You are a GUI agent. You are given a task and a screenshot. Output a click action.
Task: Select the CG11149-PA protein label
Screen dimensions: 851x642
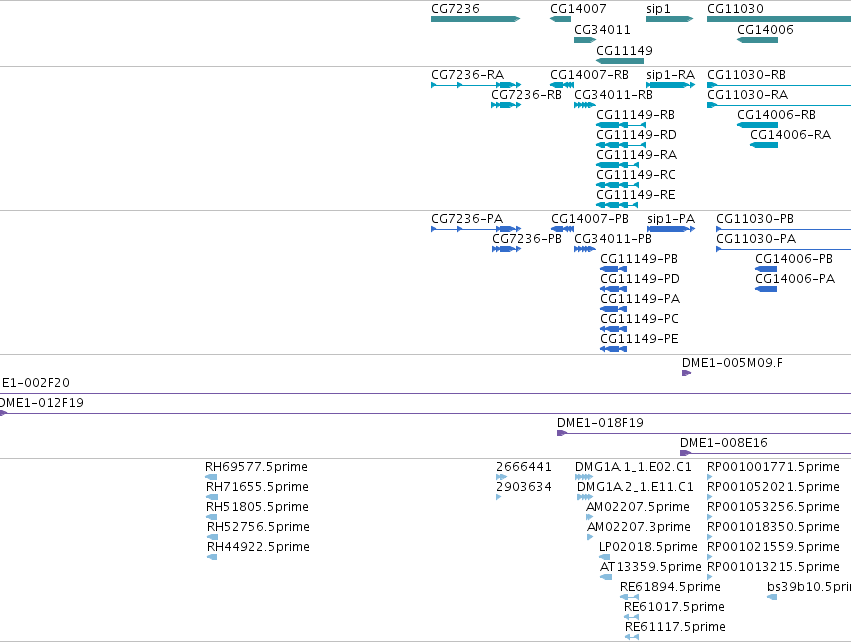[640, 299]
